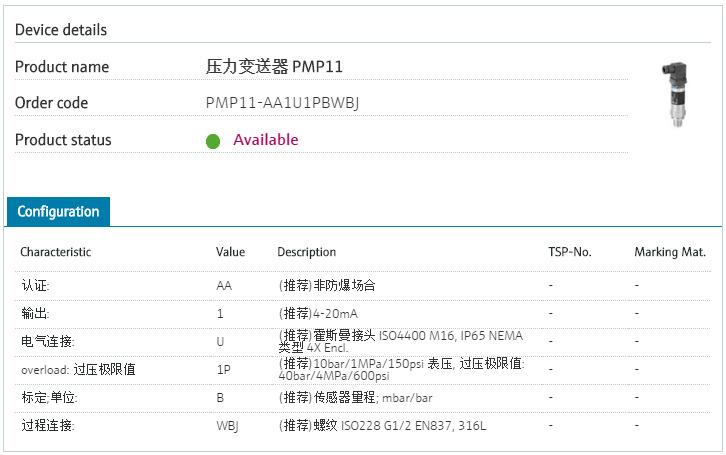Select the overload 过压极限值 row label
This screenshot has width=726, height=455.
tap(78, 370)
